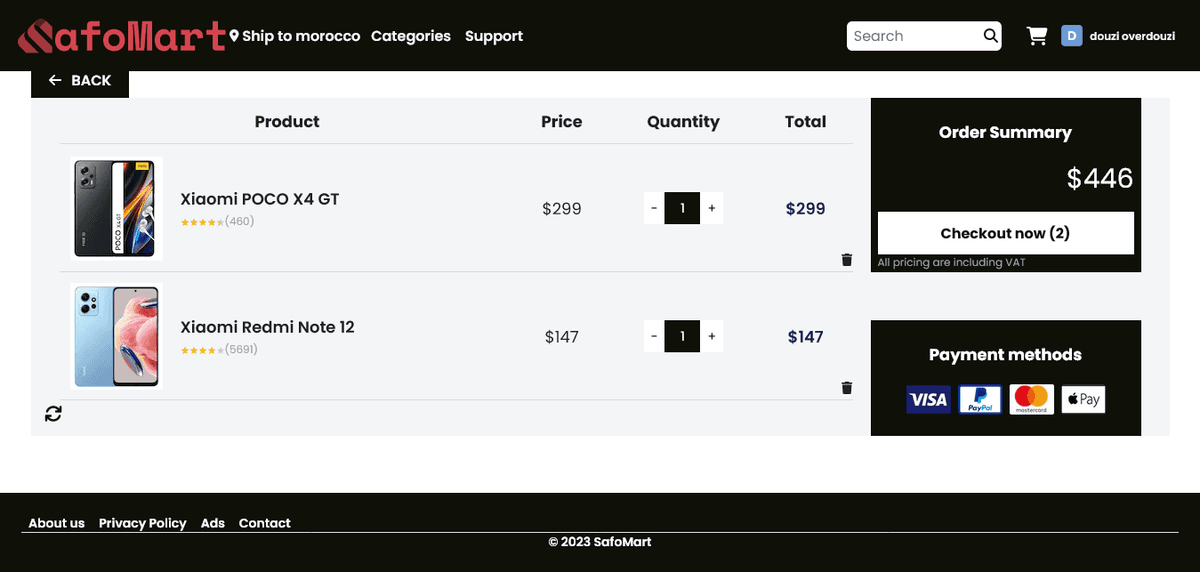Viewport: 1200px width, 572px height.
Task: Go to Support menu item
Action: coord(494,36)
